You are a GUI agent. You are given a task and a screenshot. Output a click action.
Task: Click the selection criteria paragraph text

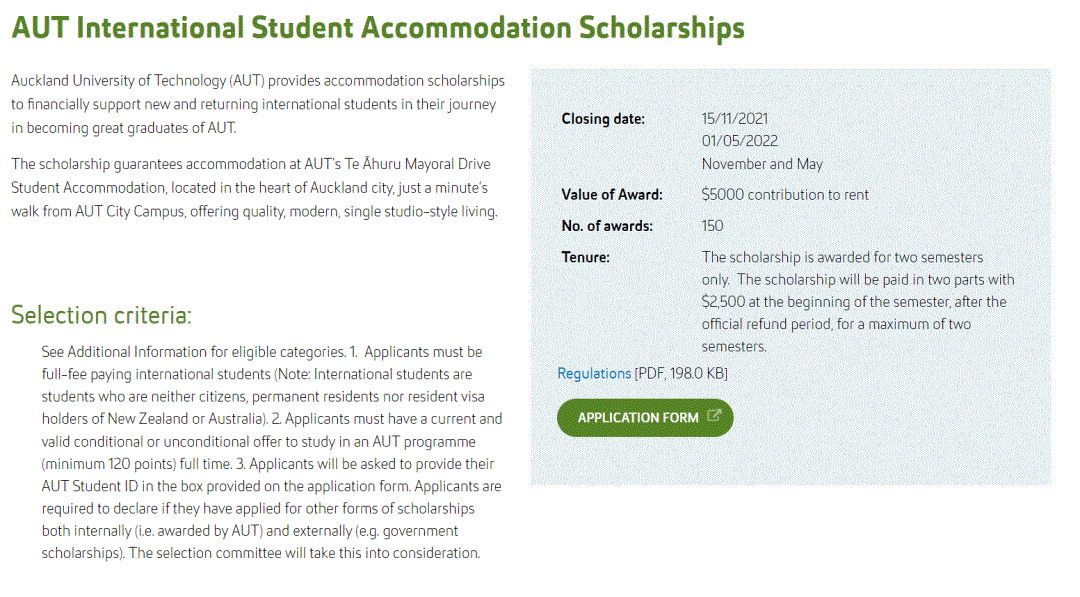(270, 452)
